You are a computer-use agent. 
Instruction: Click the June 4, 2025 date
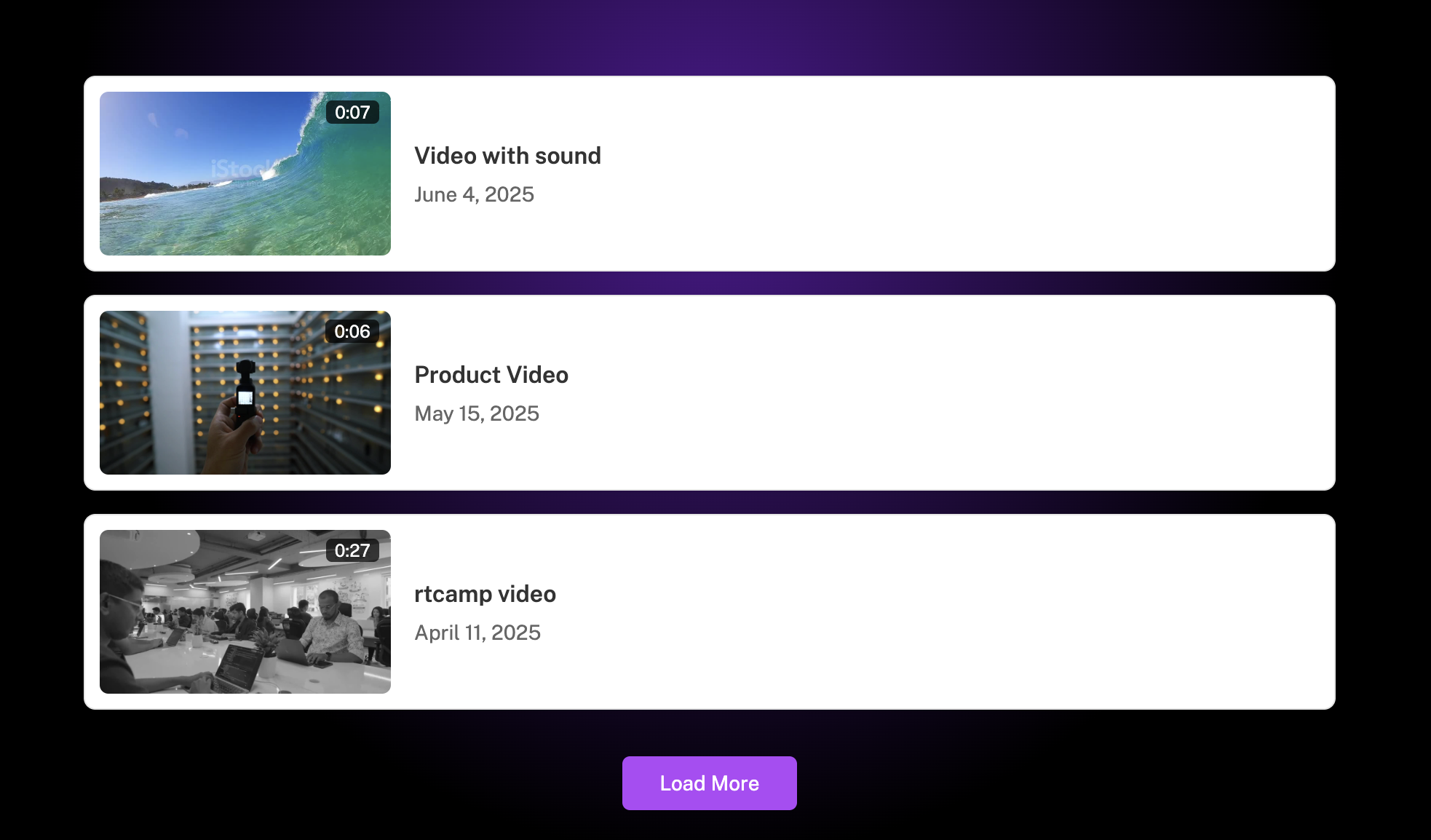(x=474, y=194)
